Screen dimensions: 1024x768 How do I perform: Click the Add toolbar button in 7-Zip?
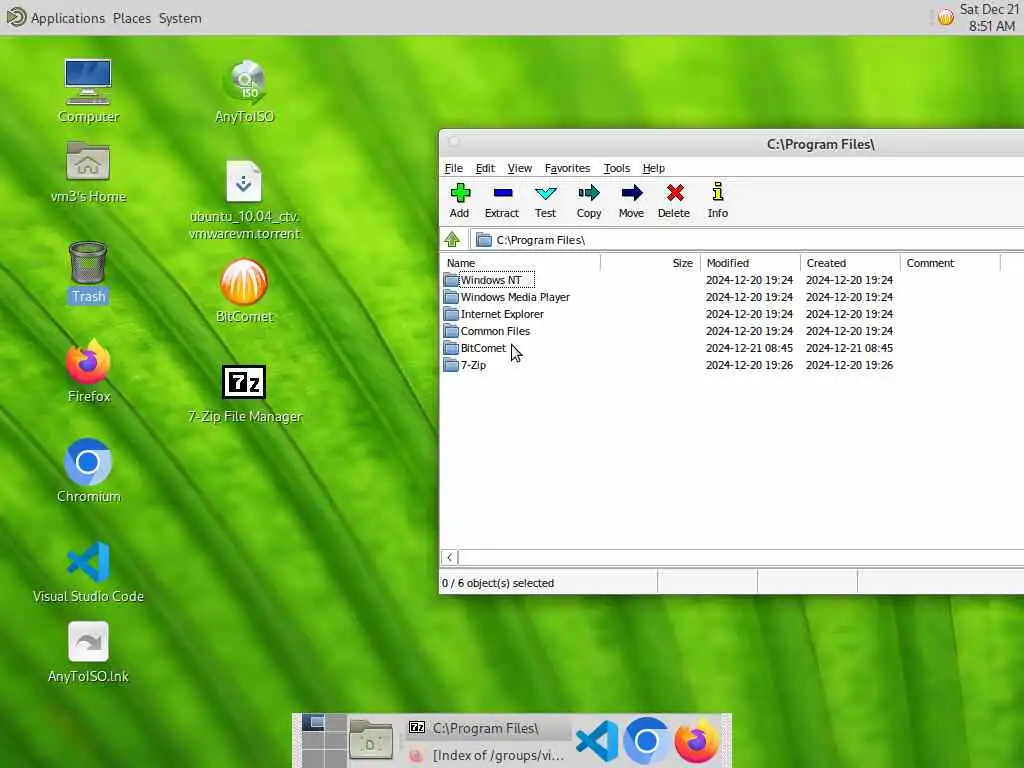[460, 200]
